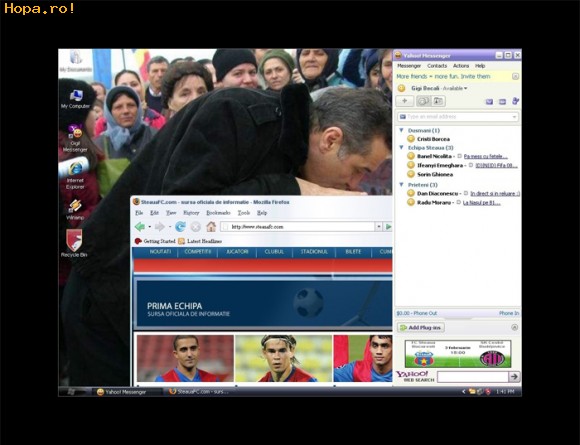Open Firefox History menu
This screenshot has height=445, width=580.
point(191,213)
